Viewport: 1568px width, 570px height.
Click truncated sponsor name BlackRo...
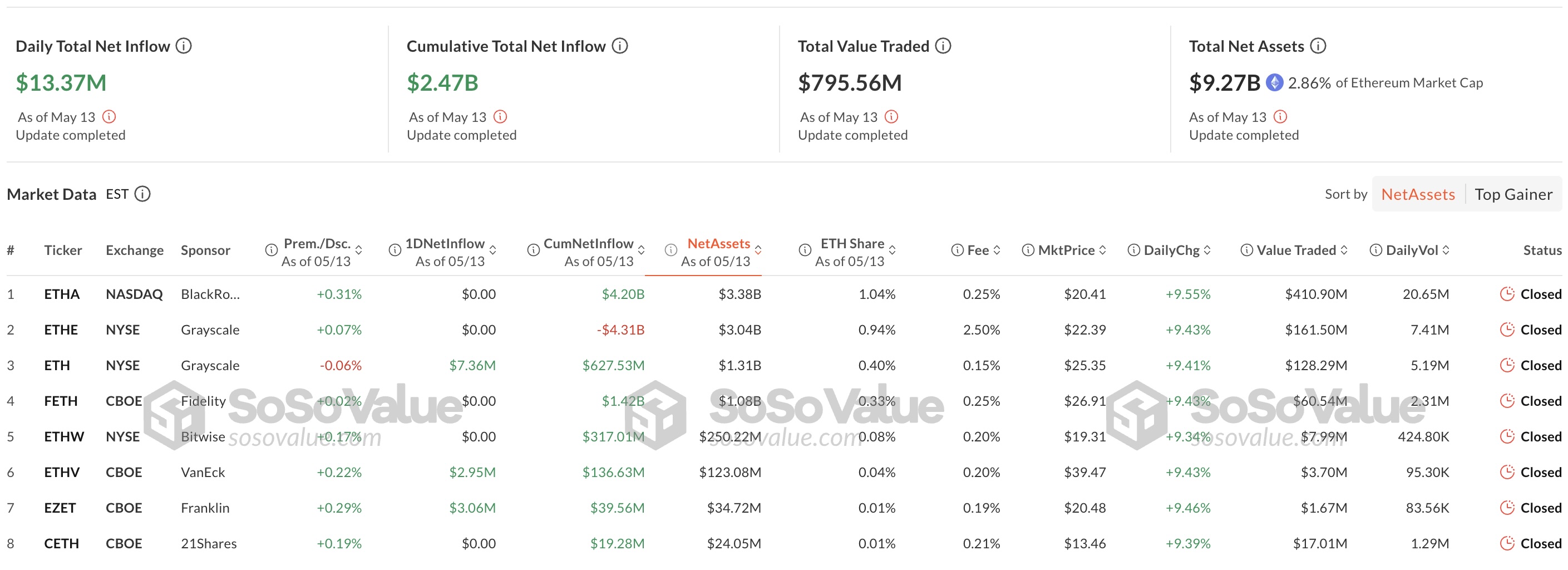tap(210, 294)
